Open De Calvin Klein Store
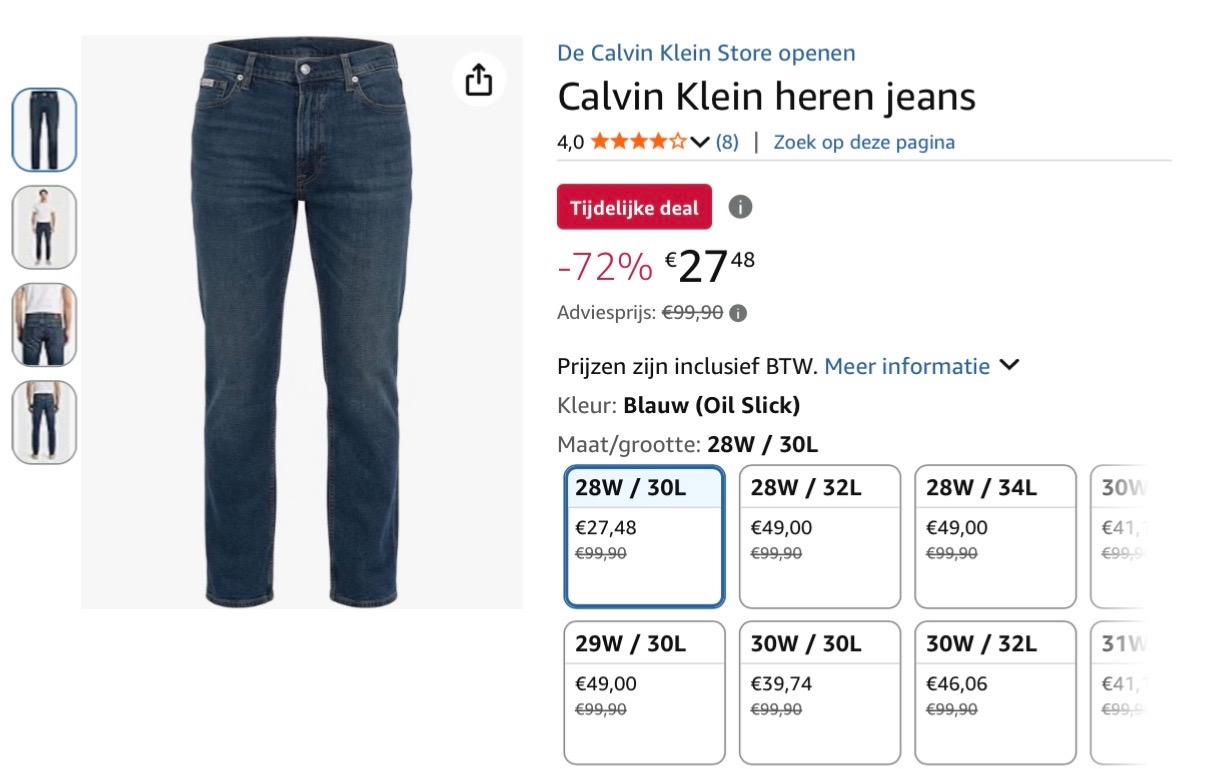The image size is (1207, 769). (706, 52)
